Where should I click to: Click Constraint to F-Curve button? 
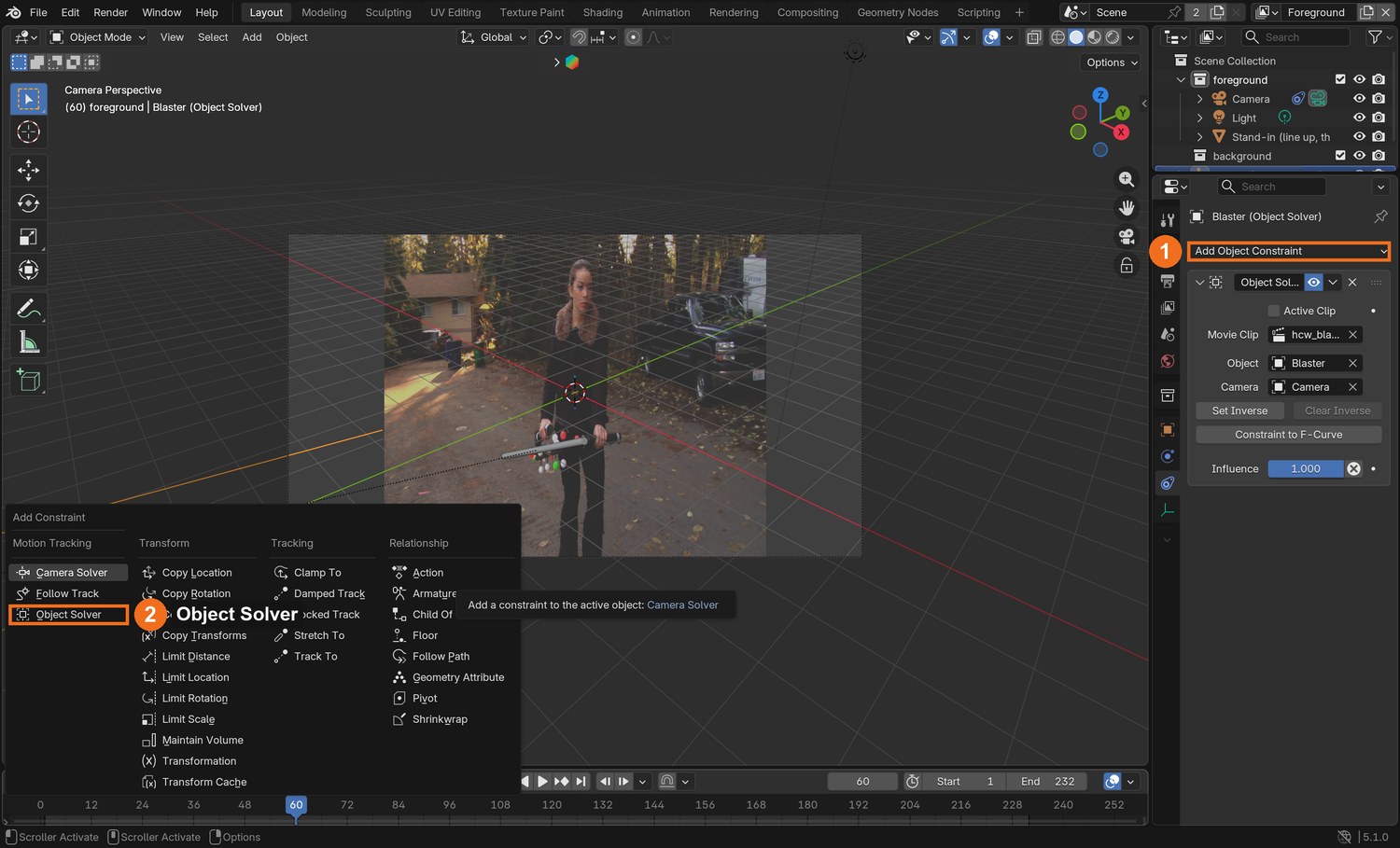pos(1288,435)
